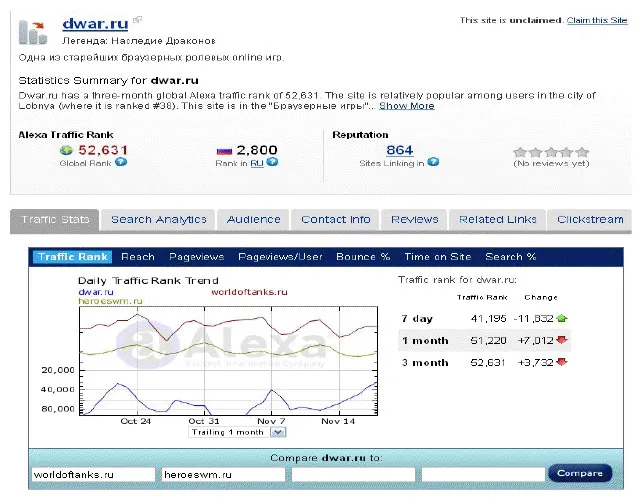Image resolution: width=642 pixels, height=502 pixels.
Task: Click the Global Rank help icon
Action: coord(121,162)
